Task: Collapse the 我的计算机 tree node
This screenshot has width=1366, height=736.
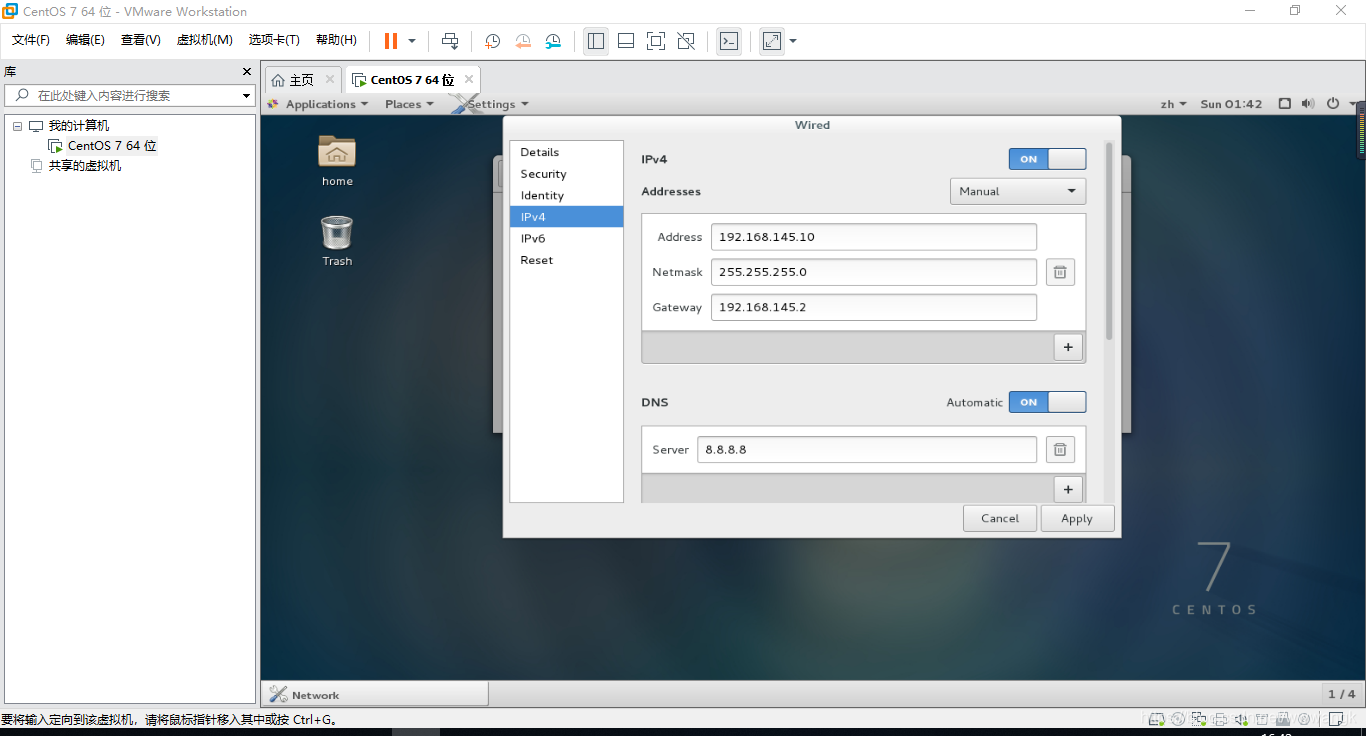Action: tap(17, 126)
